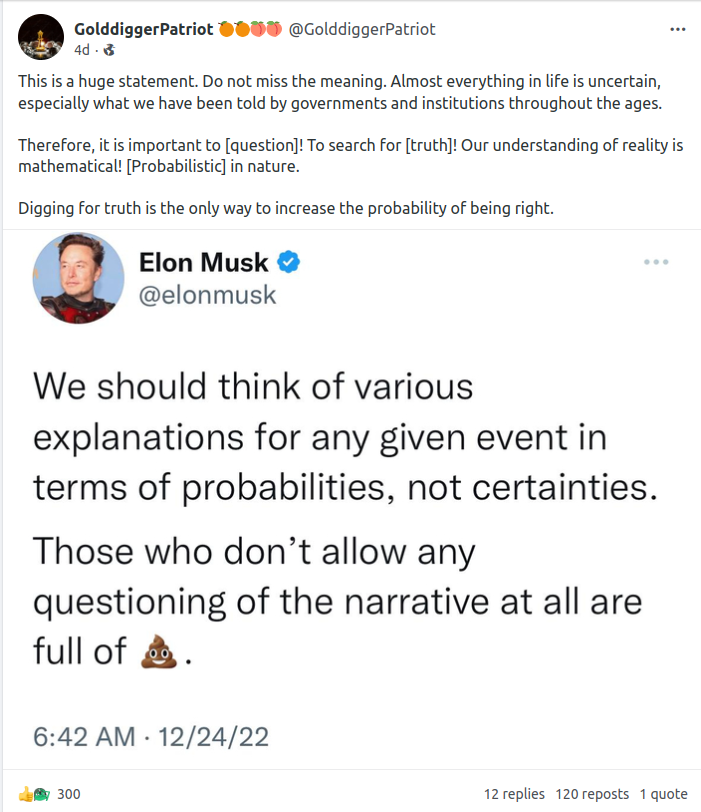Click Elon Musk's blue verified badge
The width and height of the screenshot is (701, 812).
point(290,263)
